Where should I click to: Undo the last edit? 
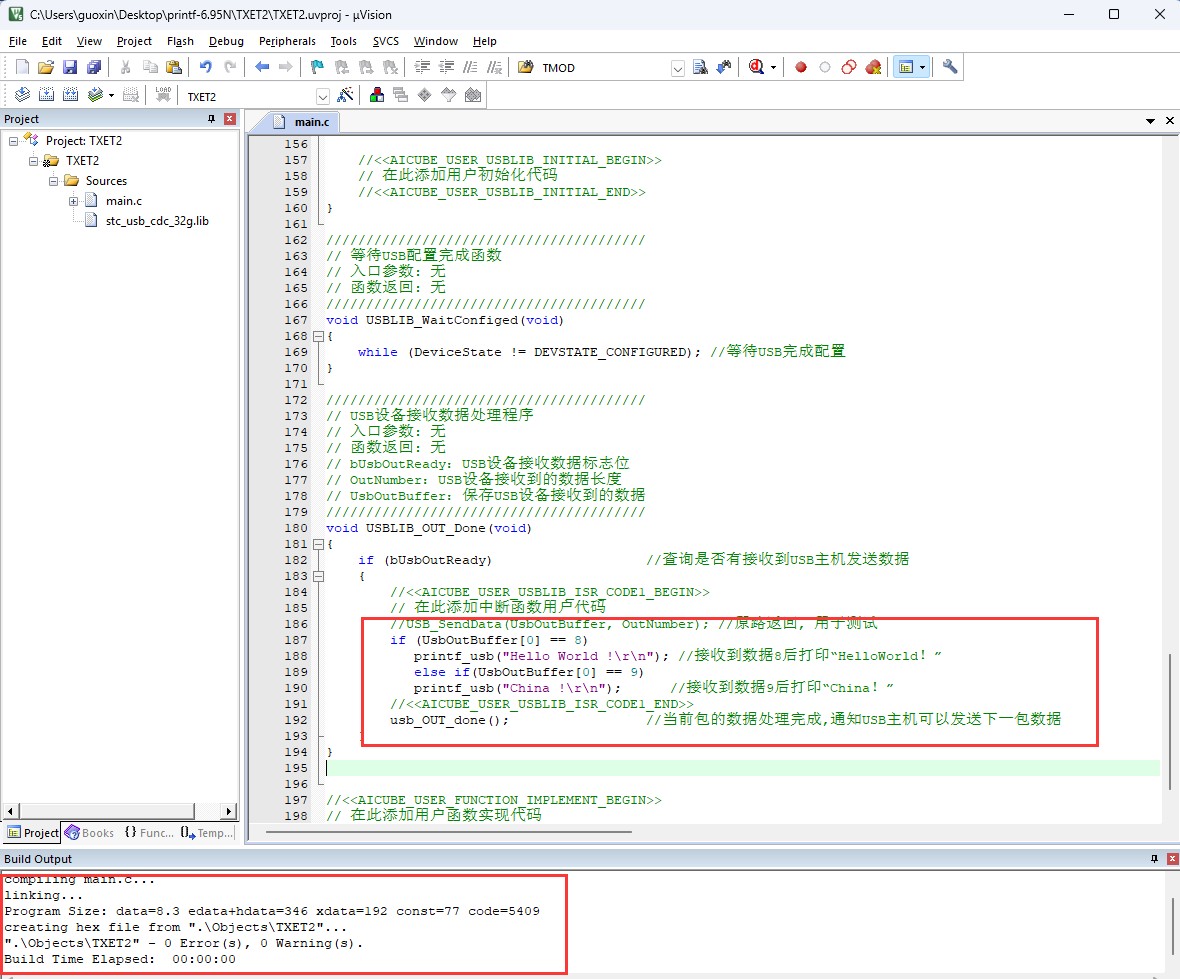pyautogui.click(x=205, y=67)
